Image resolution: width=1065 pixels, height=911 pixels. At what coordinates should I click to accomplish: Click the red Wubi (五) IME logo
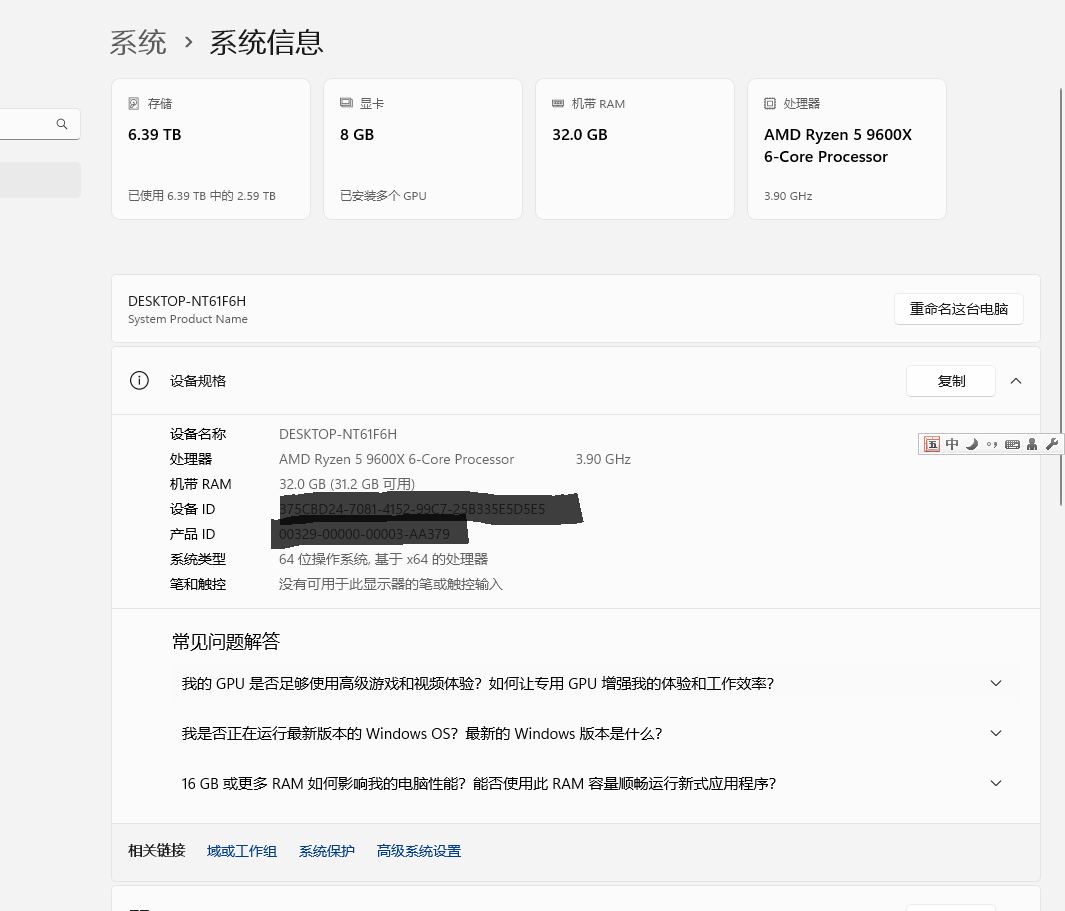tap(932, 444)
